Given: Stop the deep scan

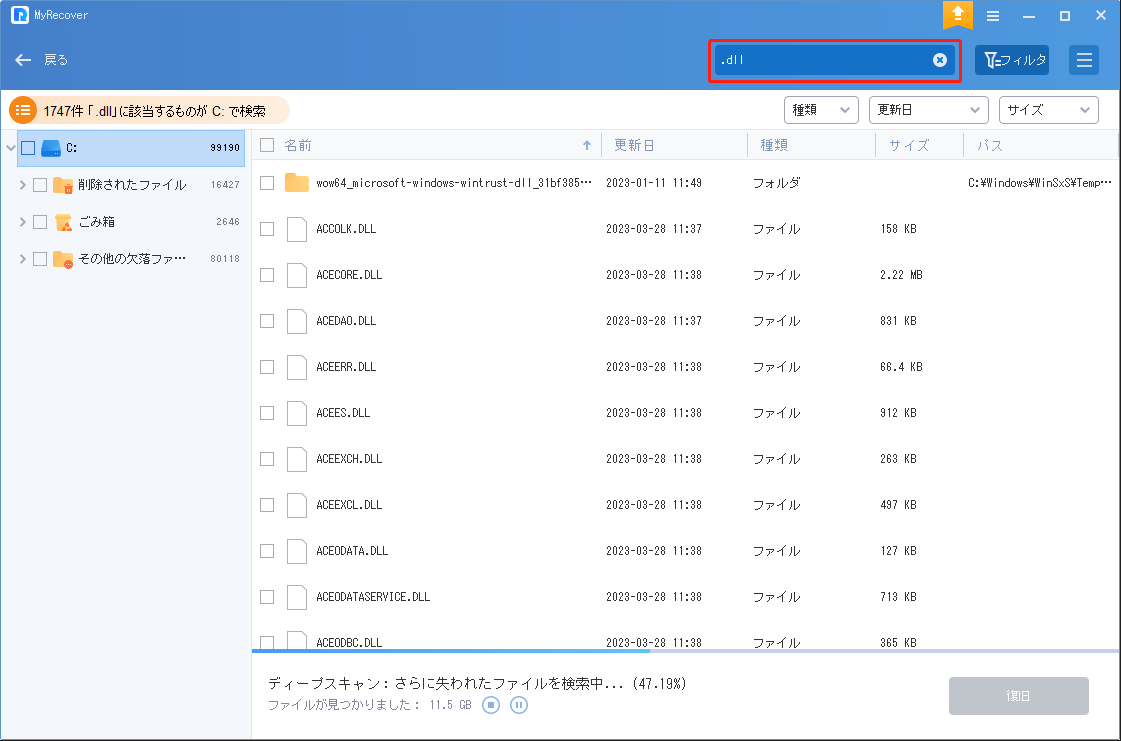Looking at the screenshot, I should [491, 705].
